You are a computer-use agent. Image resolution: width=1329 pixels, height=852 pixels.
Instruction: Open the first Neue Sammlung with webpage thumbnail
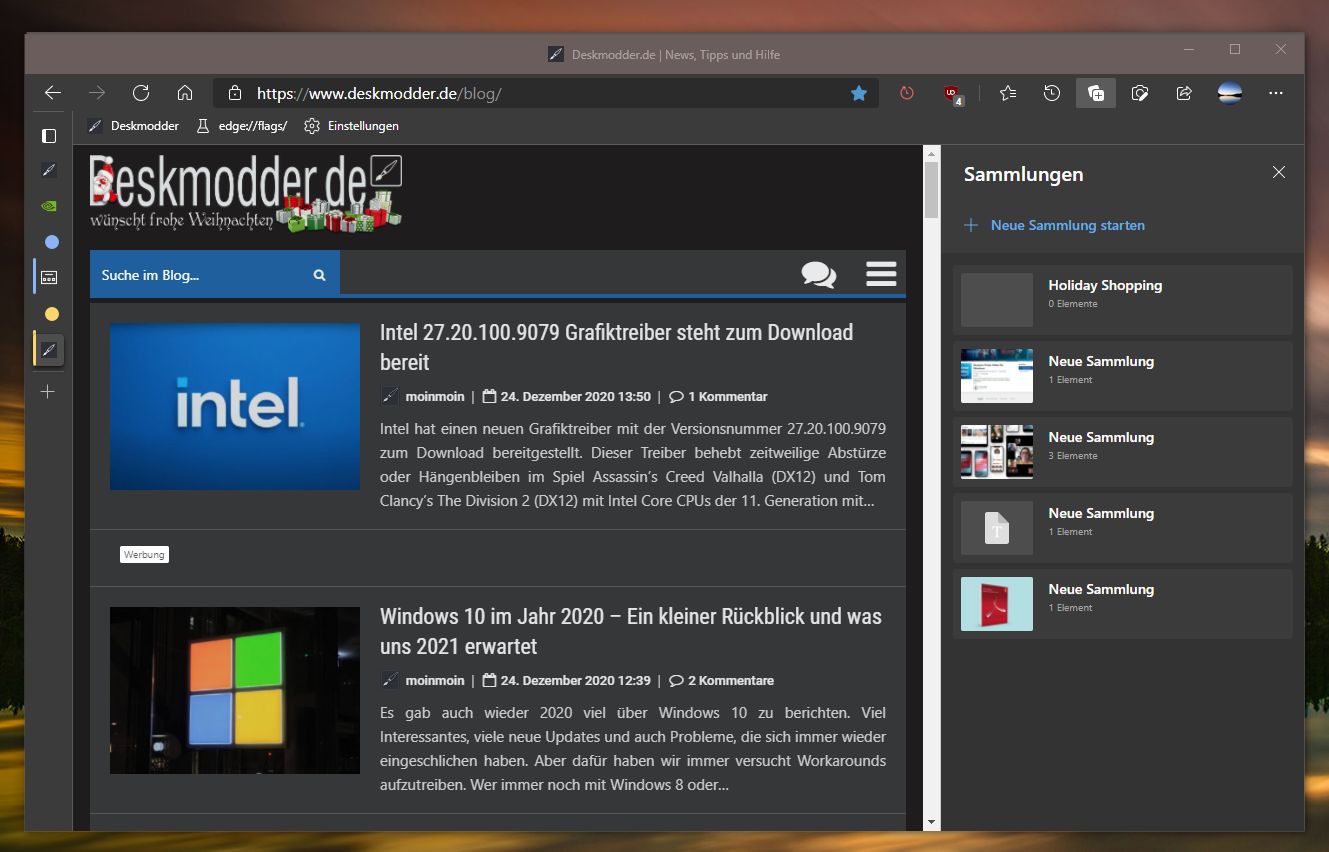1122,376
